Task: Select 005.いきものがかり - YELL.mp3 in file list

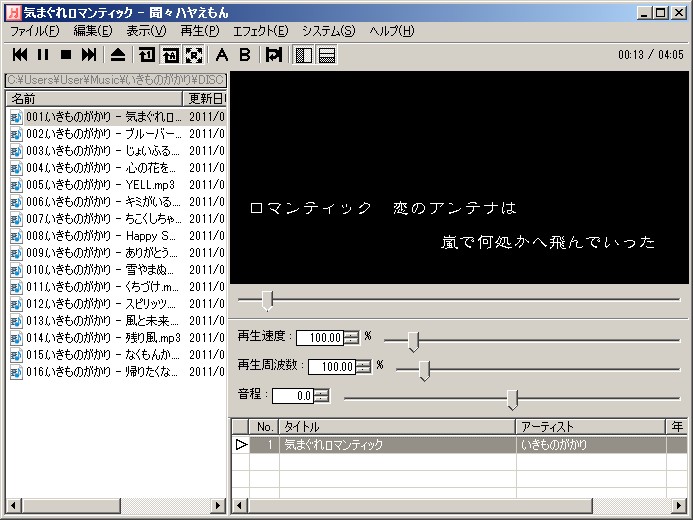Action: (100, 184)
